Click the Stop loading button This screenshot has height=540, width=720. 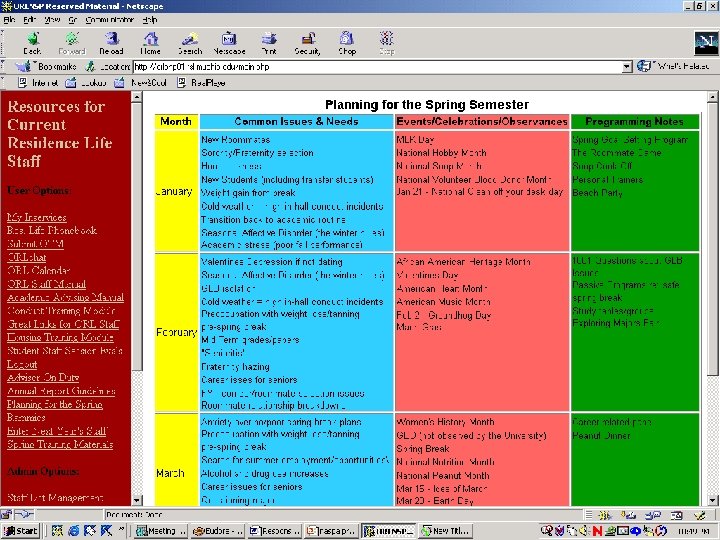pos(387,44)
